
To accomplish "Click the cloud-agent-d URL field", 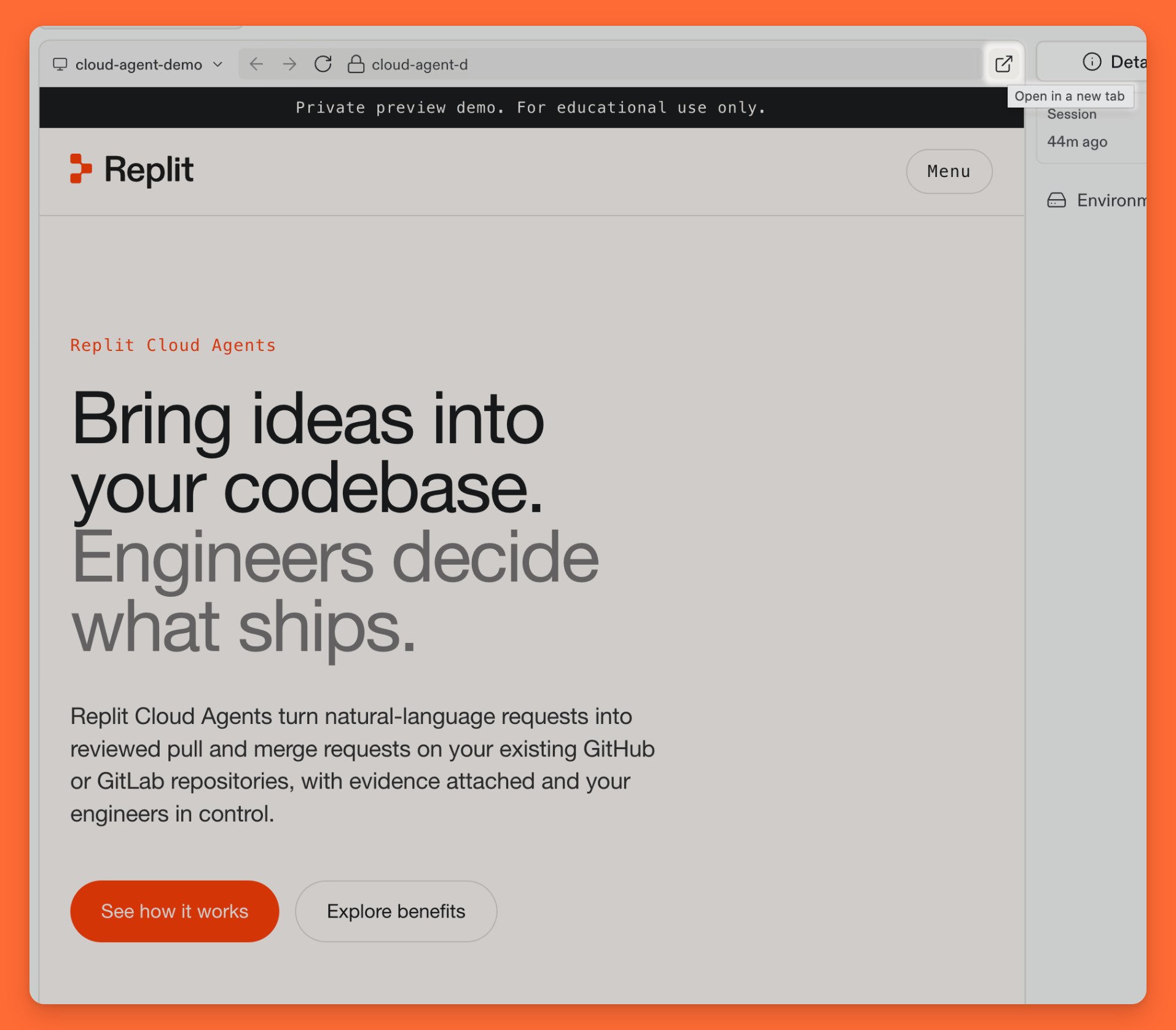I will 611,64.
